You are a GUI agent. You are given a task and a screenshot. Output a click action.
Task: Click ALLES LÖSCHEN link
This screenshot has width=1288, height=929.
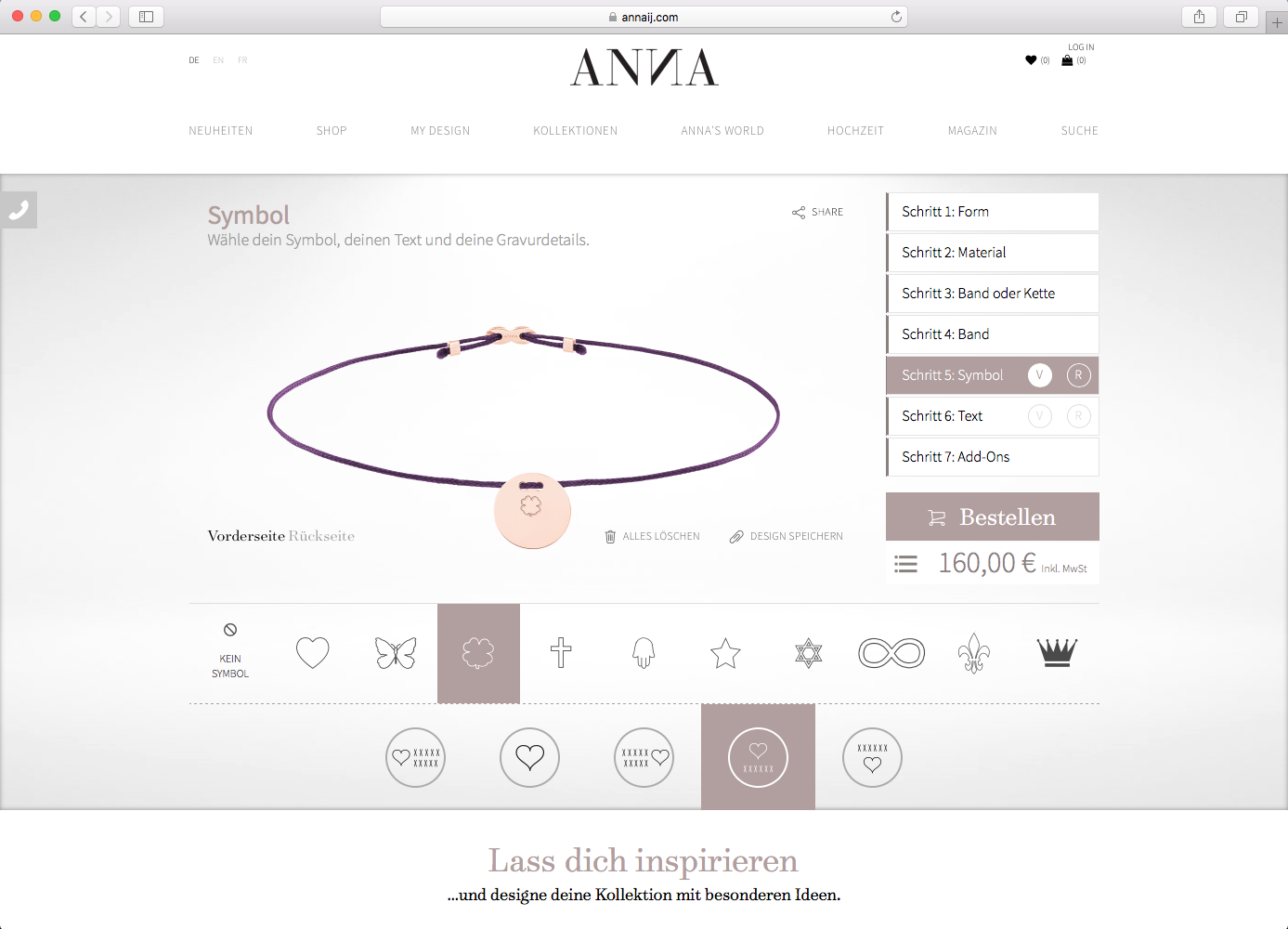652,536
